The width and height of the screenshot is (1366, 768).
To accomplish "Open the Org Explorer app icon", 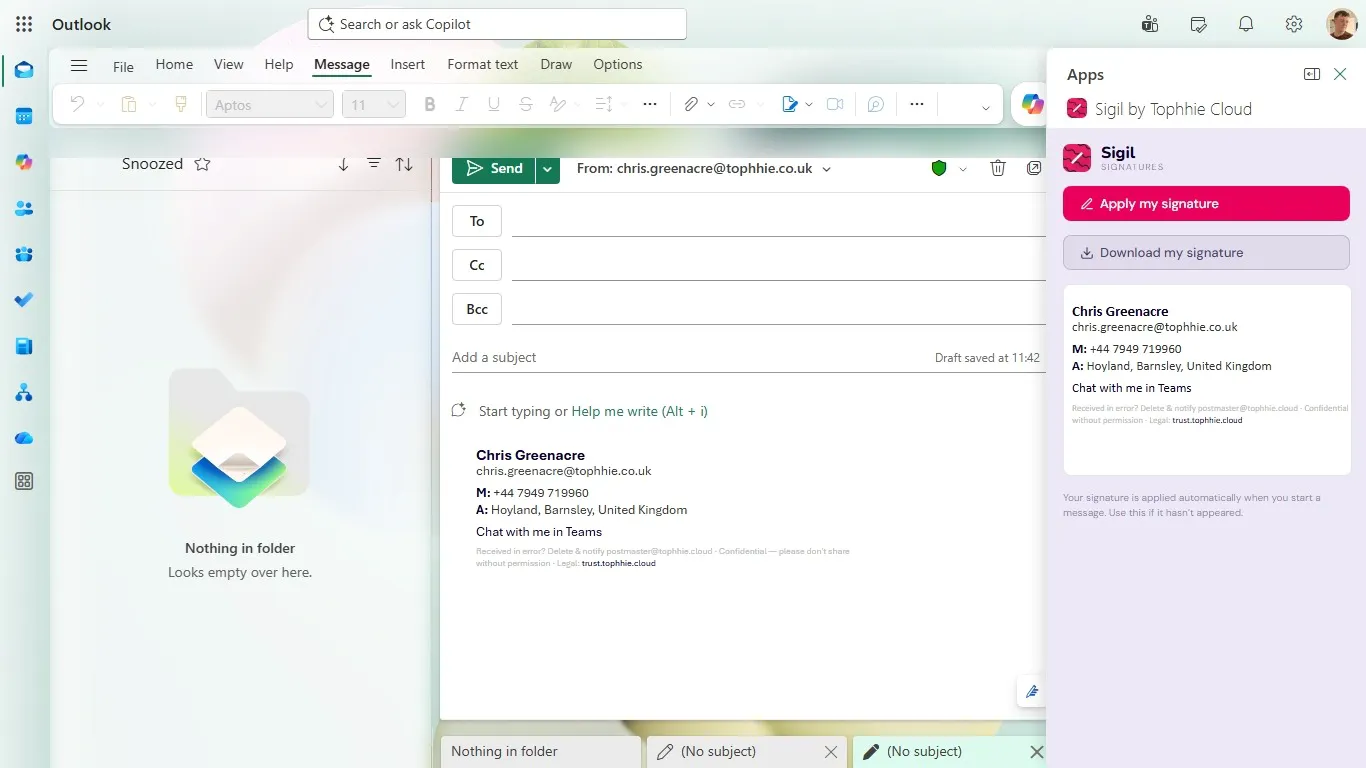I will [x=24, y=392].
